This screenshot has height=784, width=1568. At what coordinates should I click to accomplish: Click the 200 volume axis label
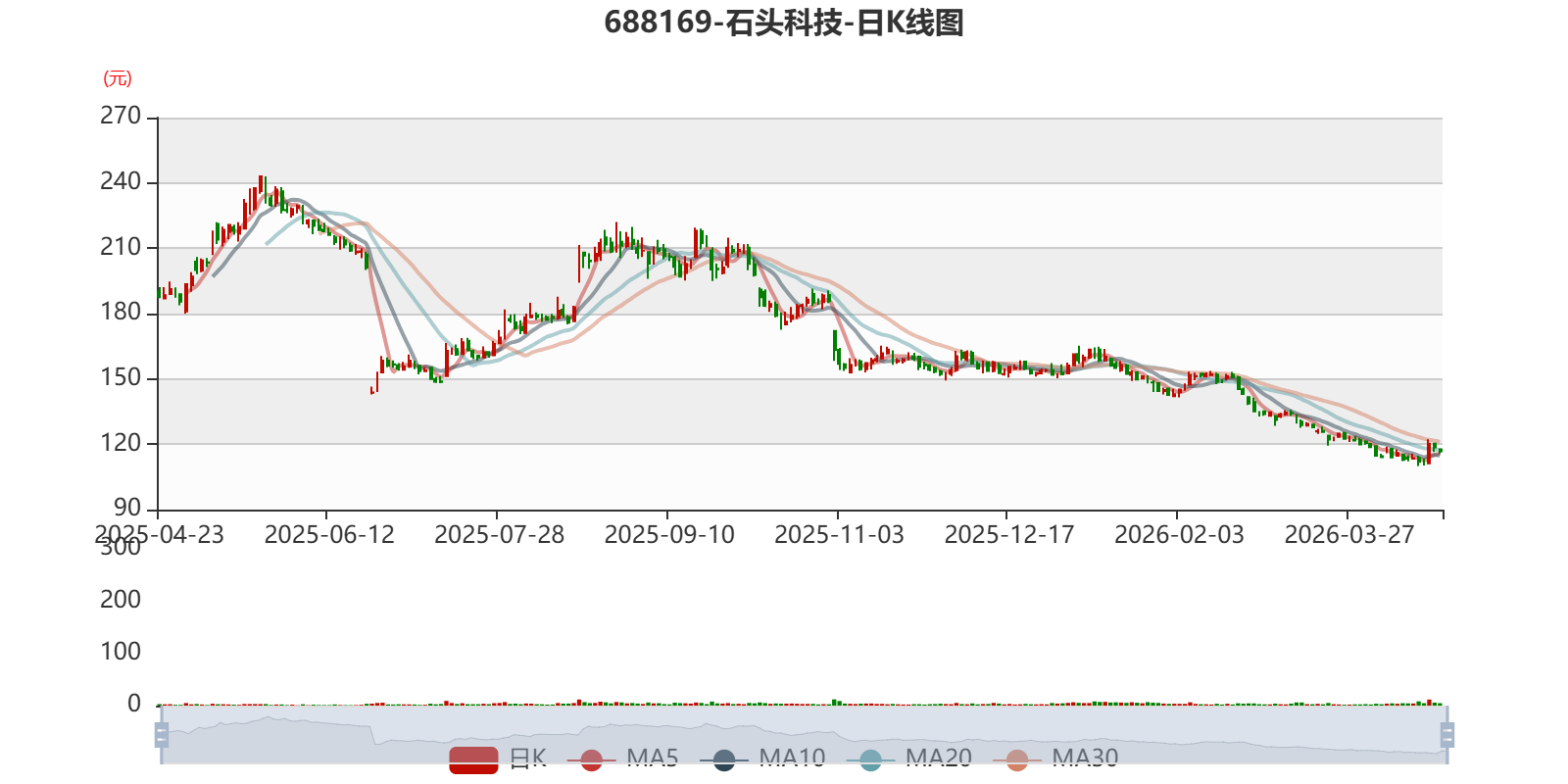[121, 600]
